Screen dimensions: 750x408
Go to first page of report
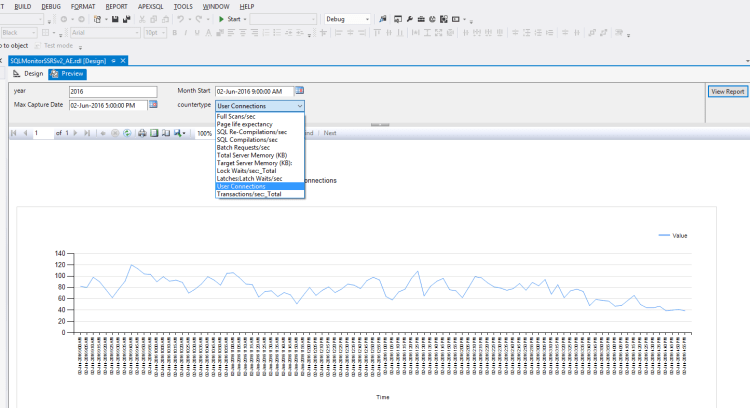tap(13, 133)
